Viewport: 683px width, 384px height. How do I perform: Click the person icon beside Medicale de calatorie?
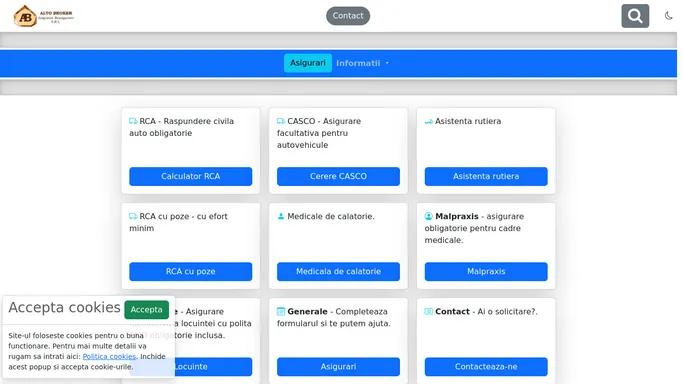(x=281, y=216)
